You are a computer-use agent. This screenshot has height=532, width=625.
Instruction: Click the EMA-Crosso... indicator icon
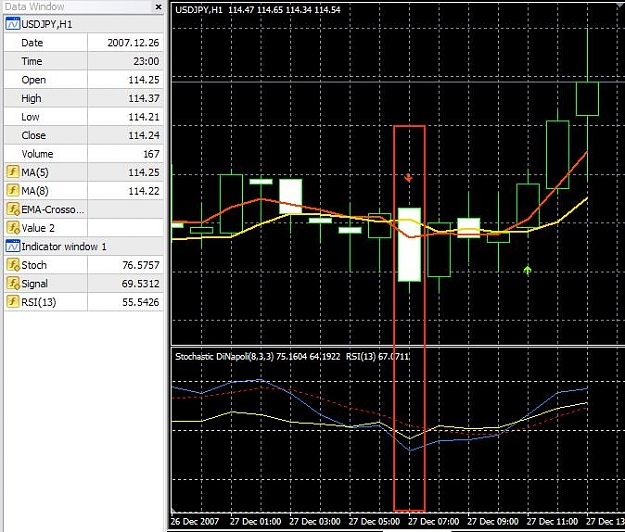13,209
